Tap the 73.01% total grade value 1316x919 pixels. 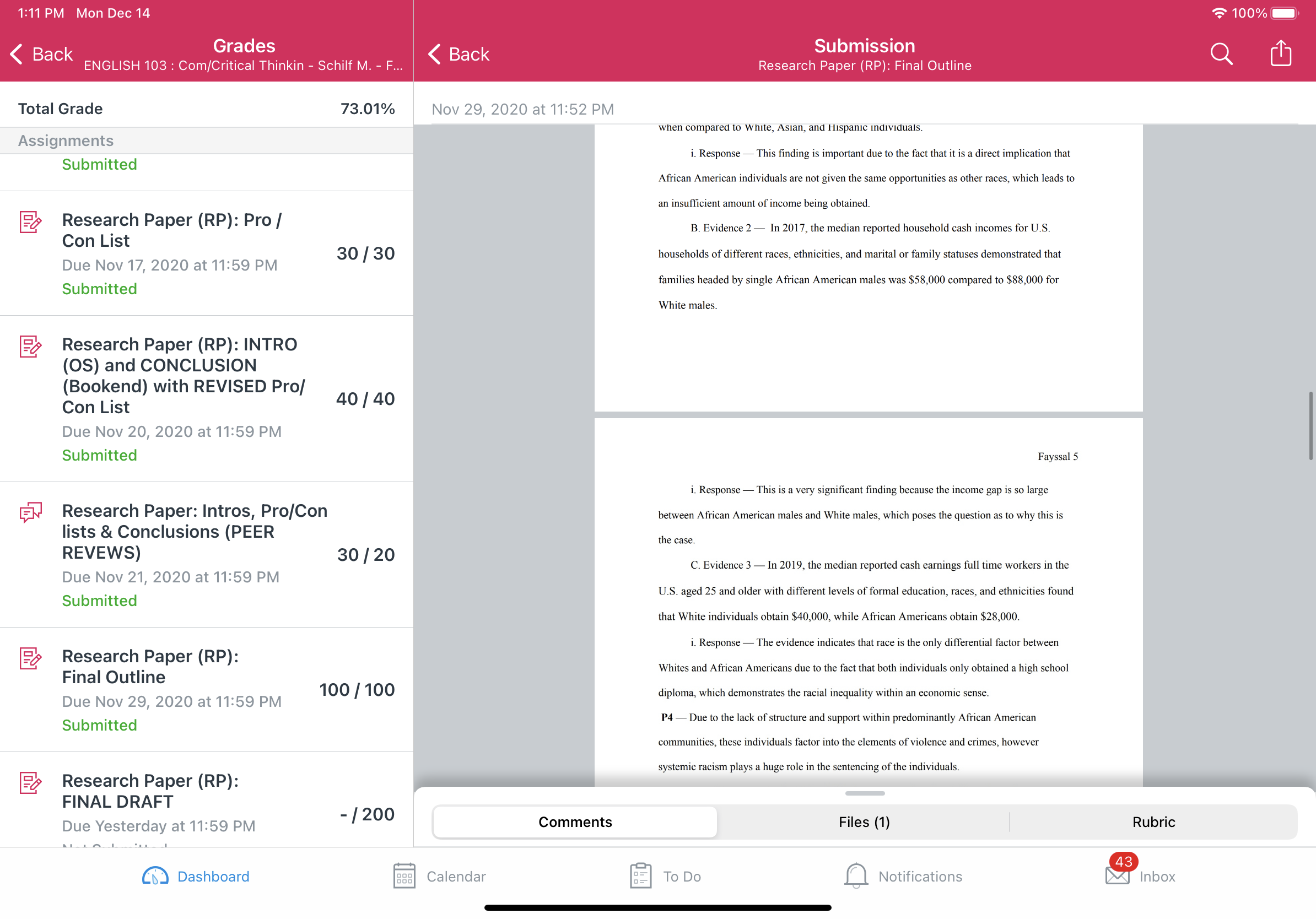click(x=368, y=109)
